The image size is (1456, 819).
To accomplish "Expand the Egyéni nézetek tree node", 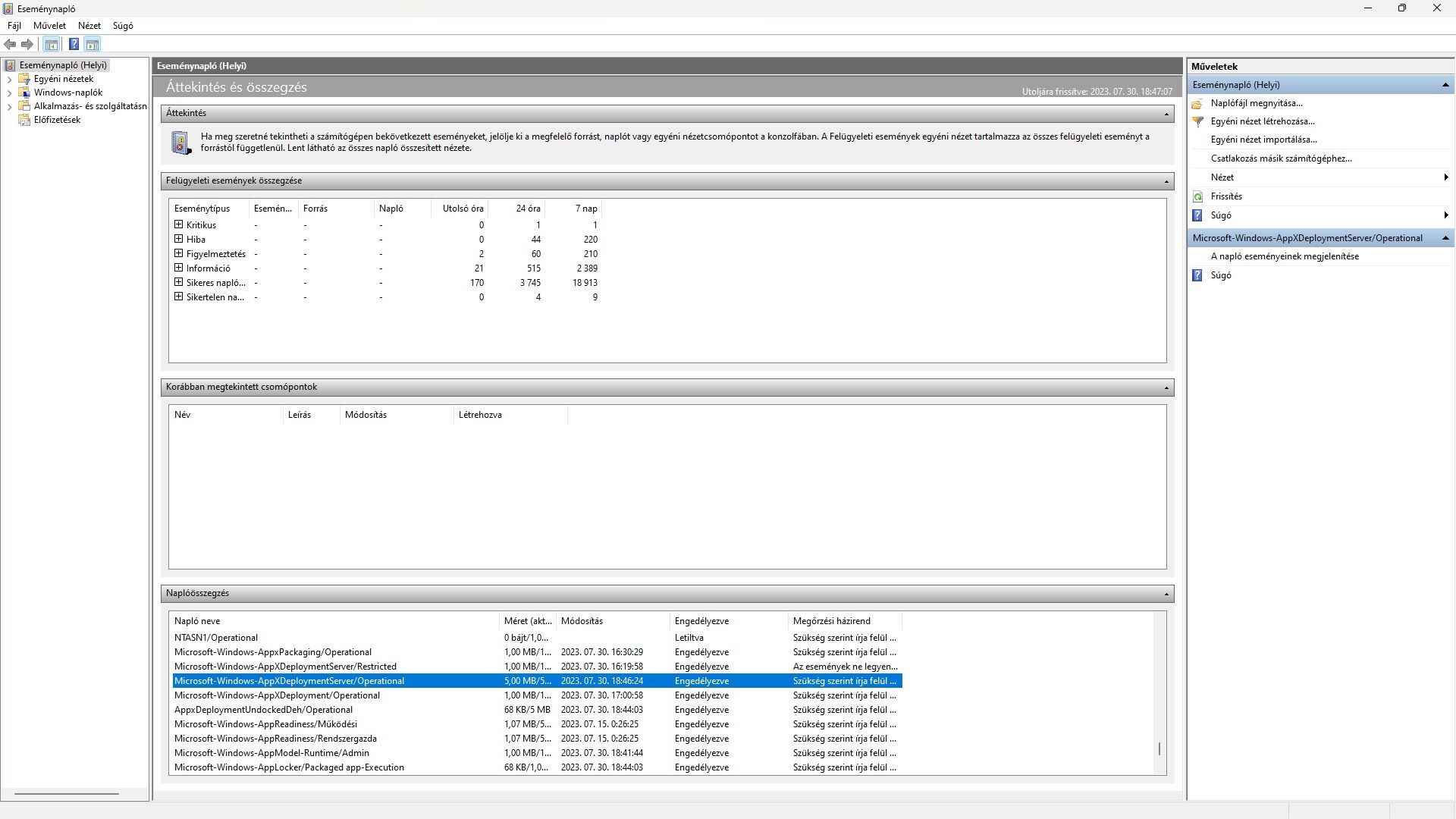I will [9, 79].
